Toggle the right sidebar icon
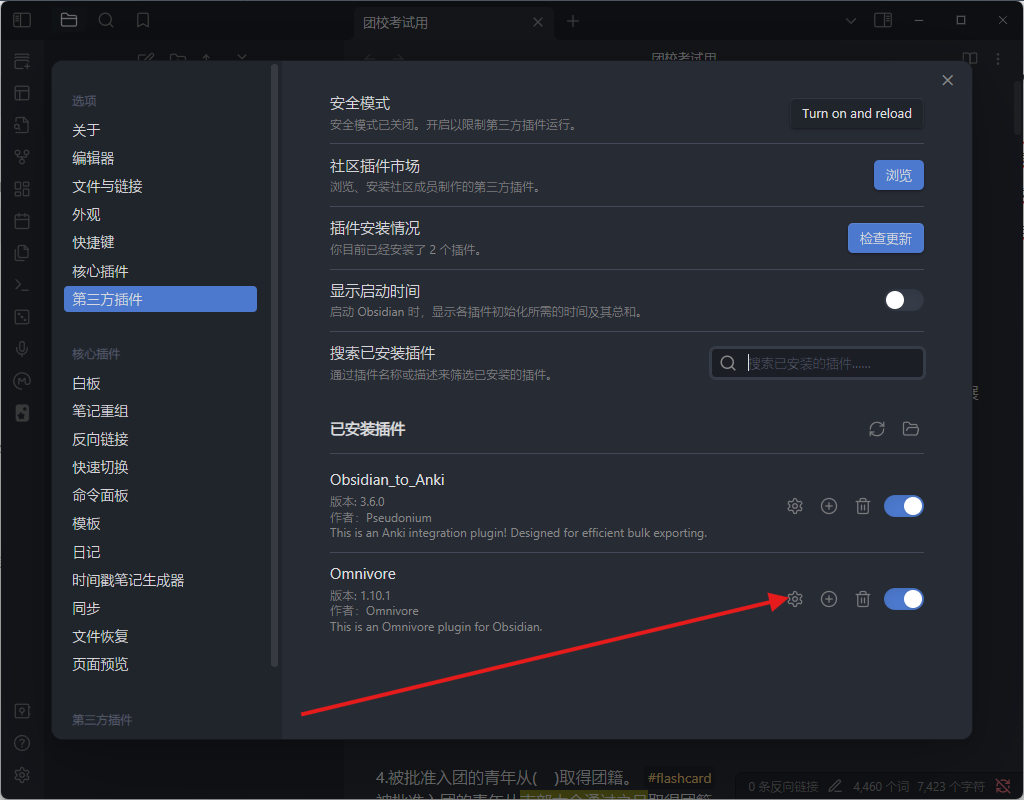Screen dimensions: 1024x800 [883, 20]
